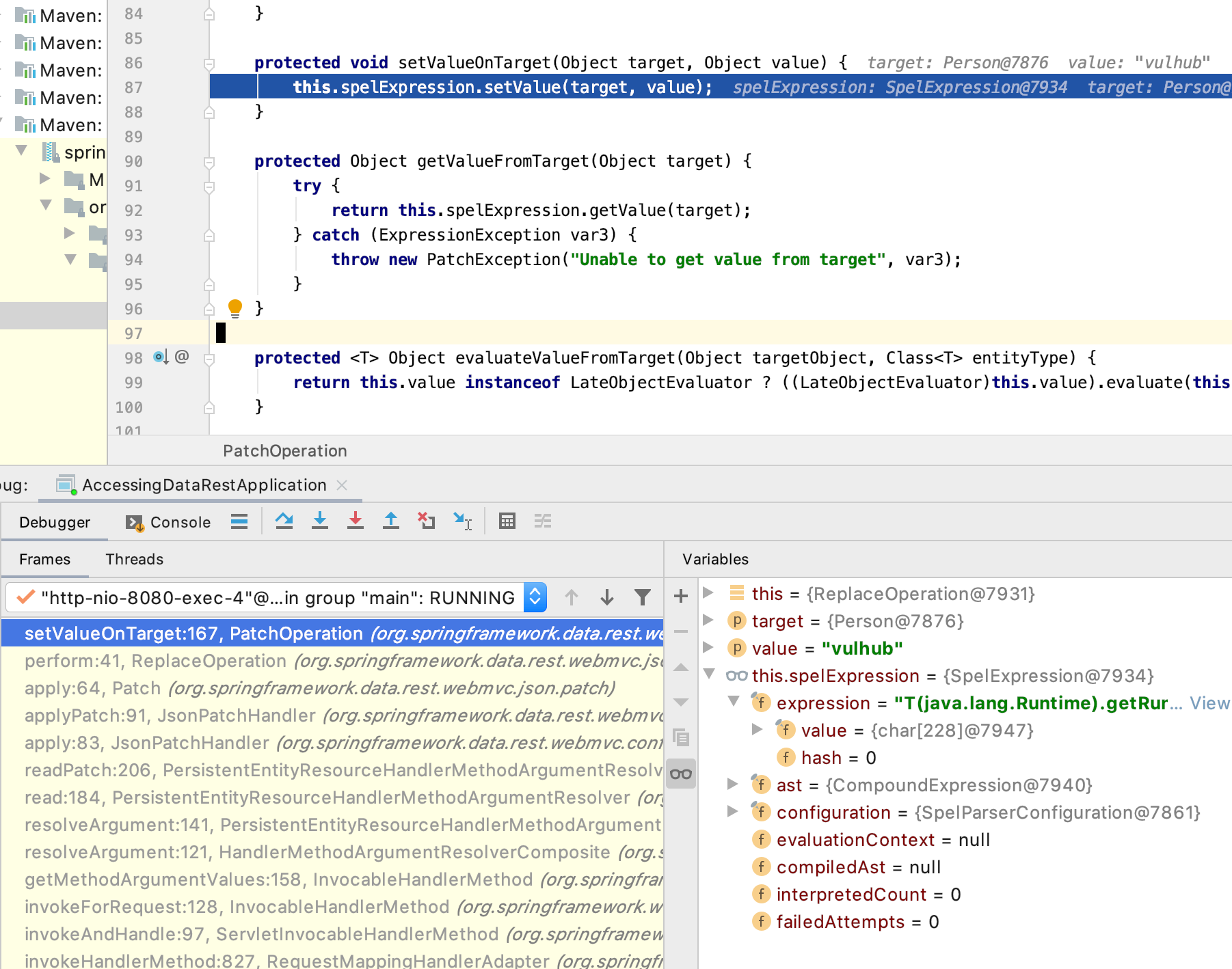Click the @ gutter annotation at line 98

[182, 357]
